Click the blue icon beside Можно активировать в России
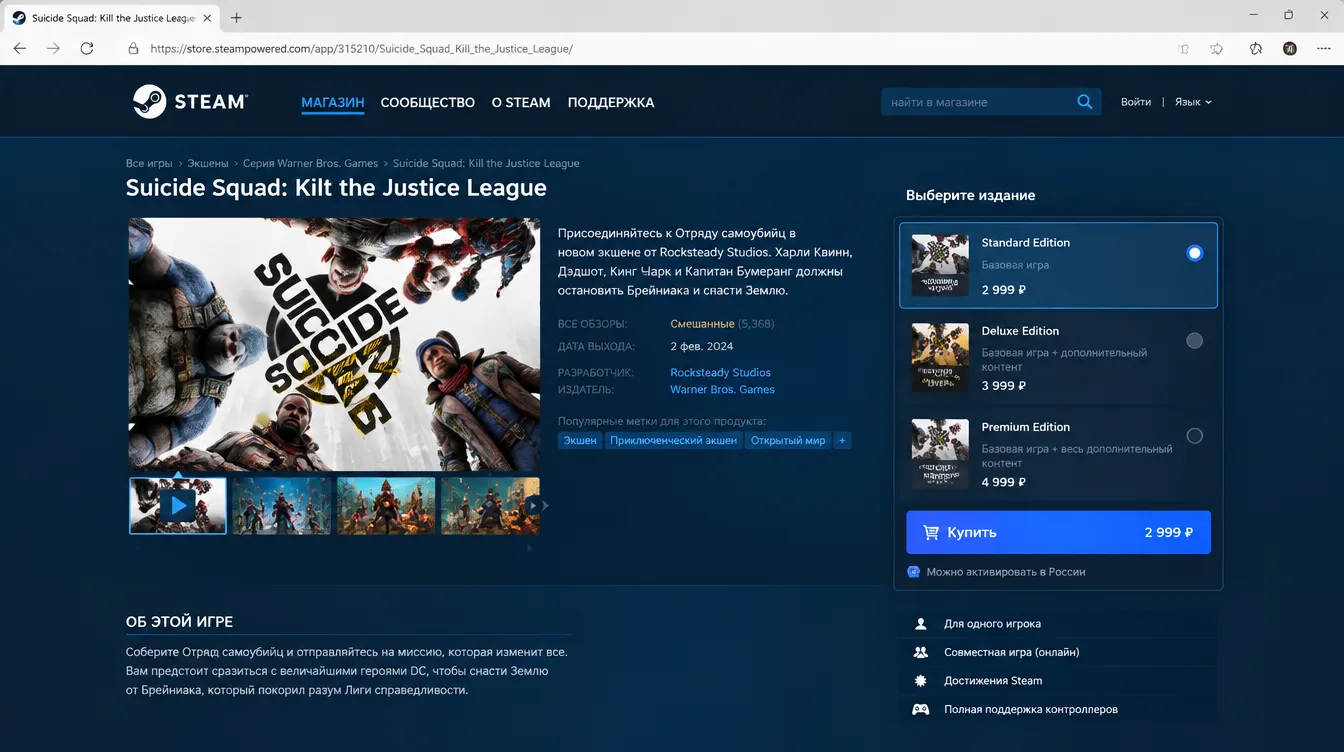This screenshot has width=1344, height=752. [913, 572]
